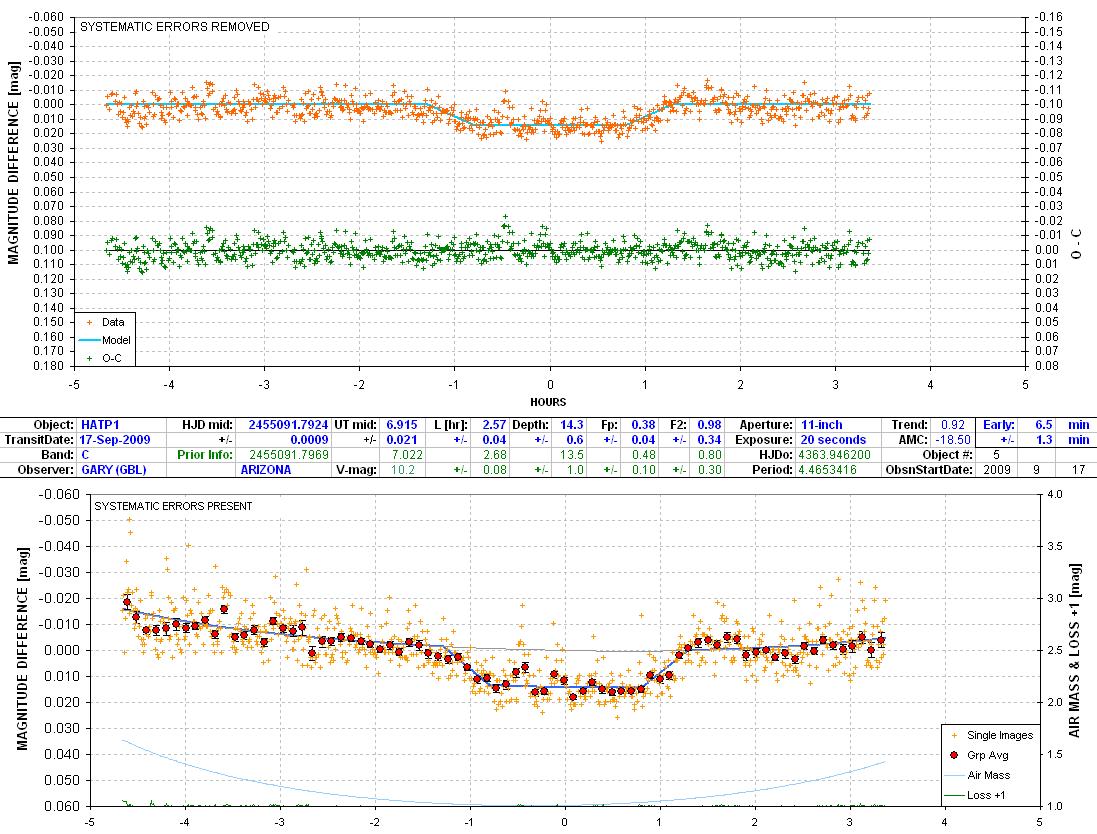Click the "Loss +1" legend entry
The width and height of the screenshot is (1097, 834).
[x=975, y=795]
